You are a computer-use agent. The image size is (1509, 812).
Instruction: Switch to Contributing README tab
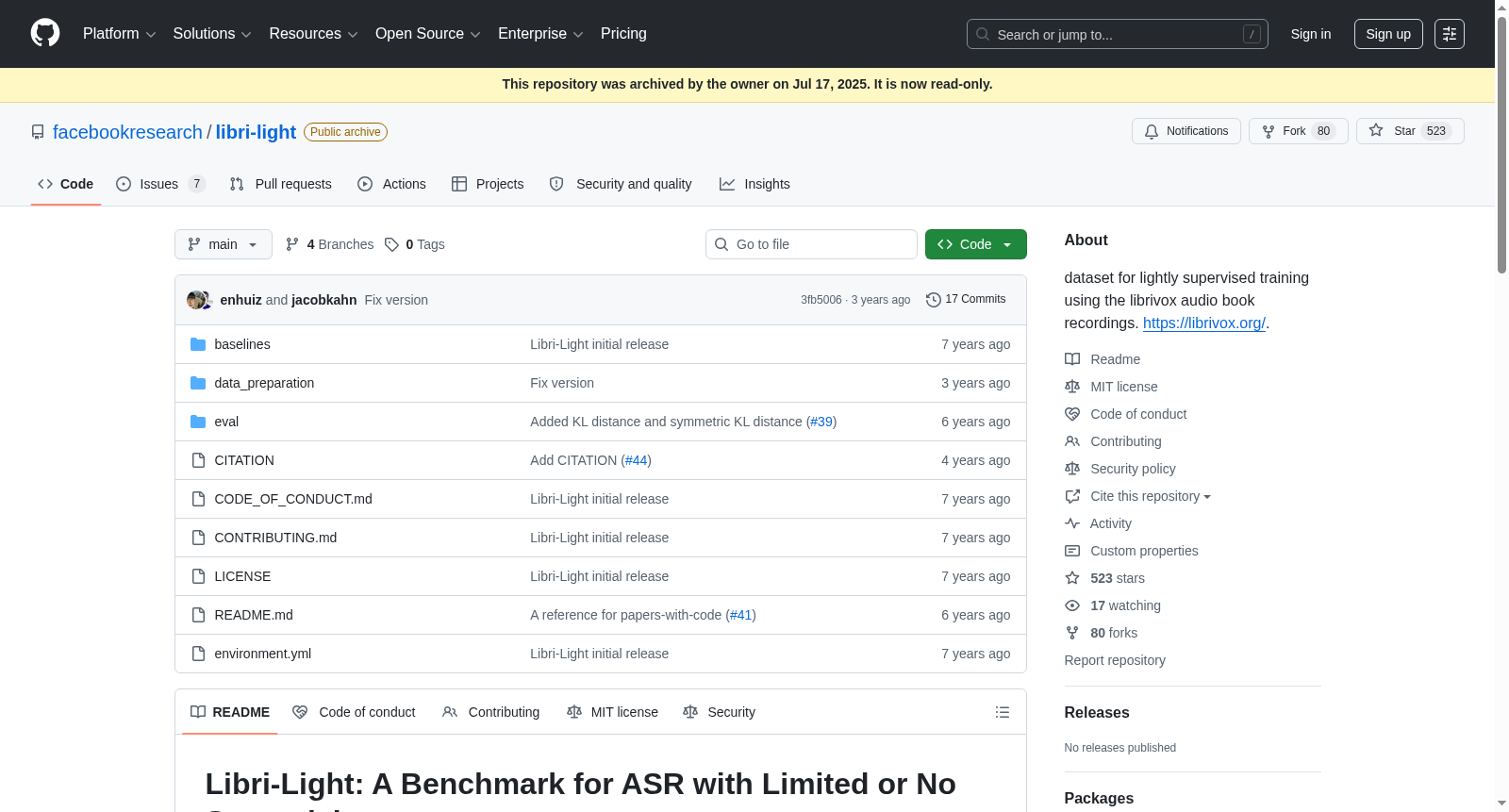(491, 712)
